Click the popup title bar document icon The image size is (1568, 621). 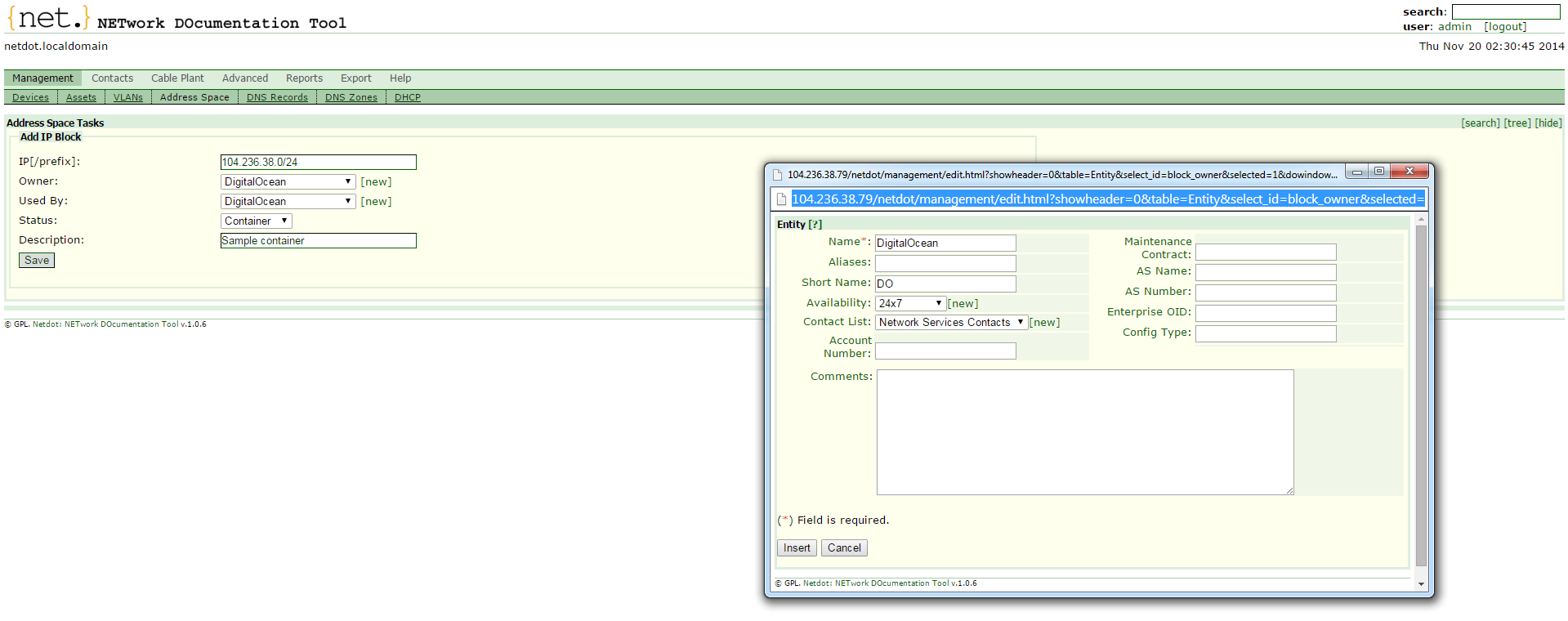778,175
